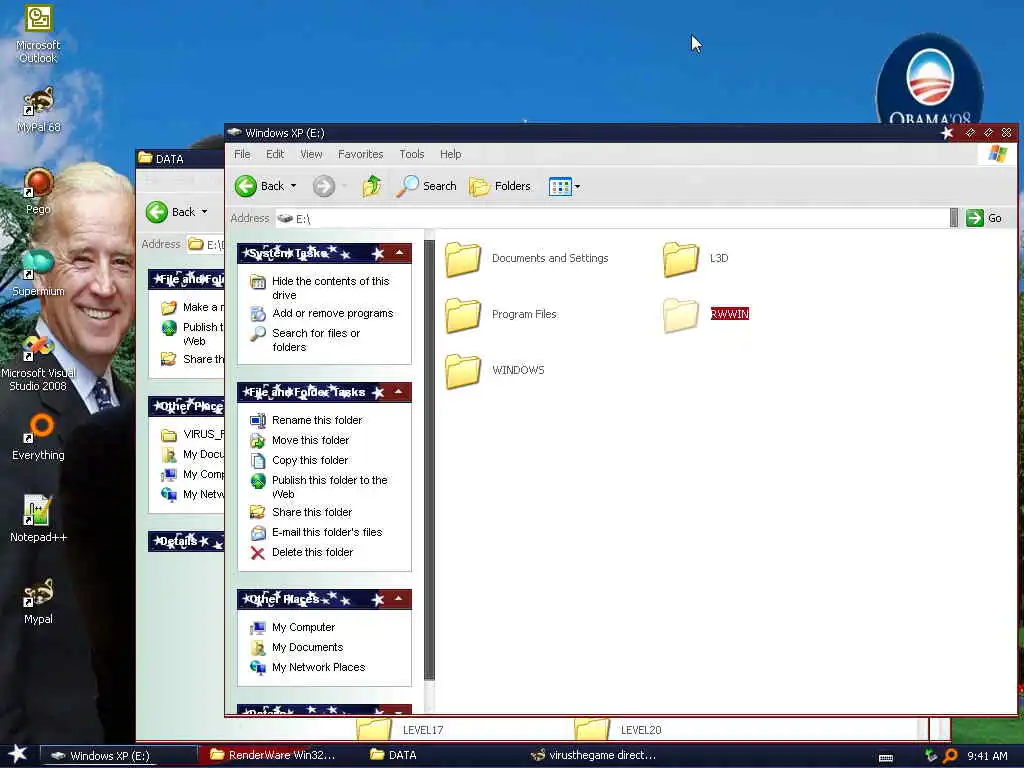Click the Windows flag logo in E: window

tap(998, 154)
